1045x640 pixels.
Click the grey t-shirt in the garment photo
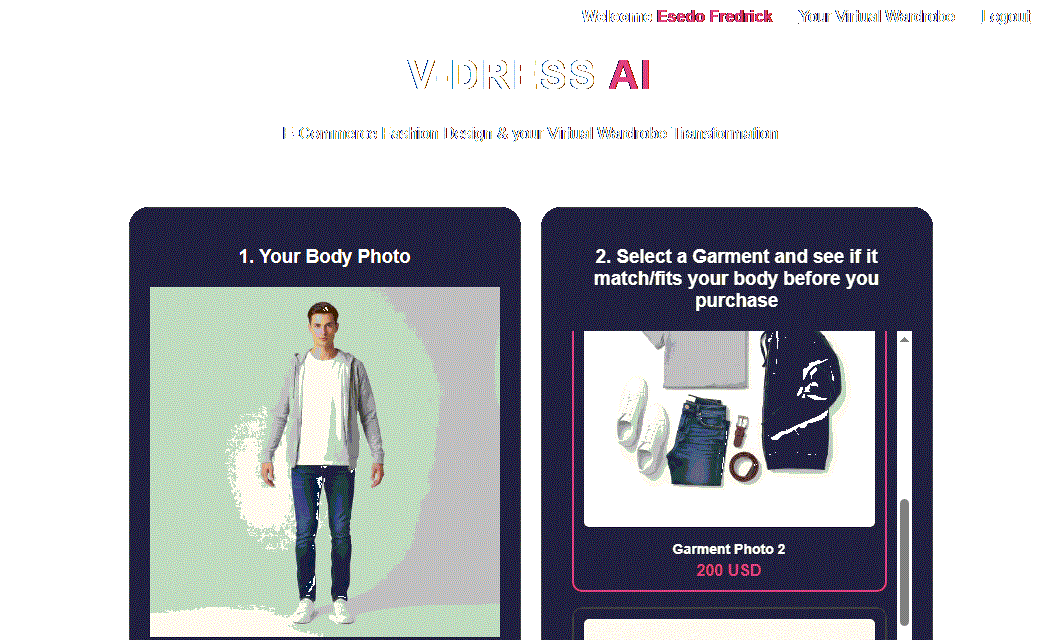(705, 360)
